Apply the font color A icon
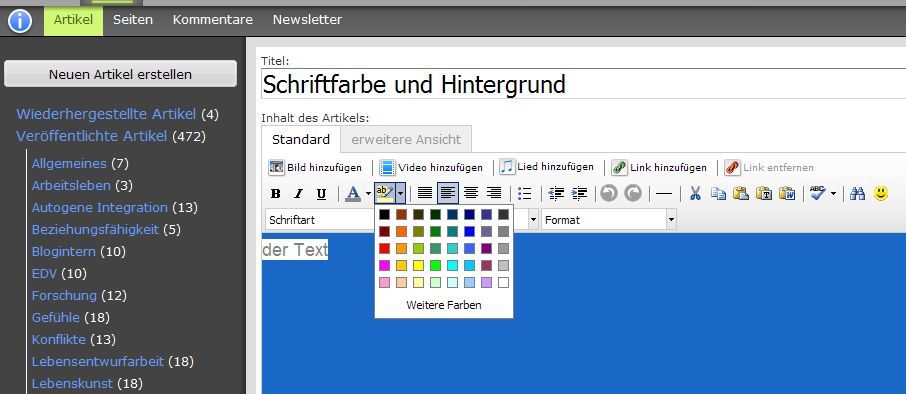Viewport: 906px width, 394px height. point(352,193)
